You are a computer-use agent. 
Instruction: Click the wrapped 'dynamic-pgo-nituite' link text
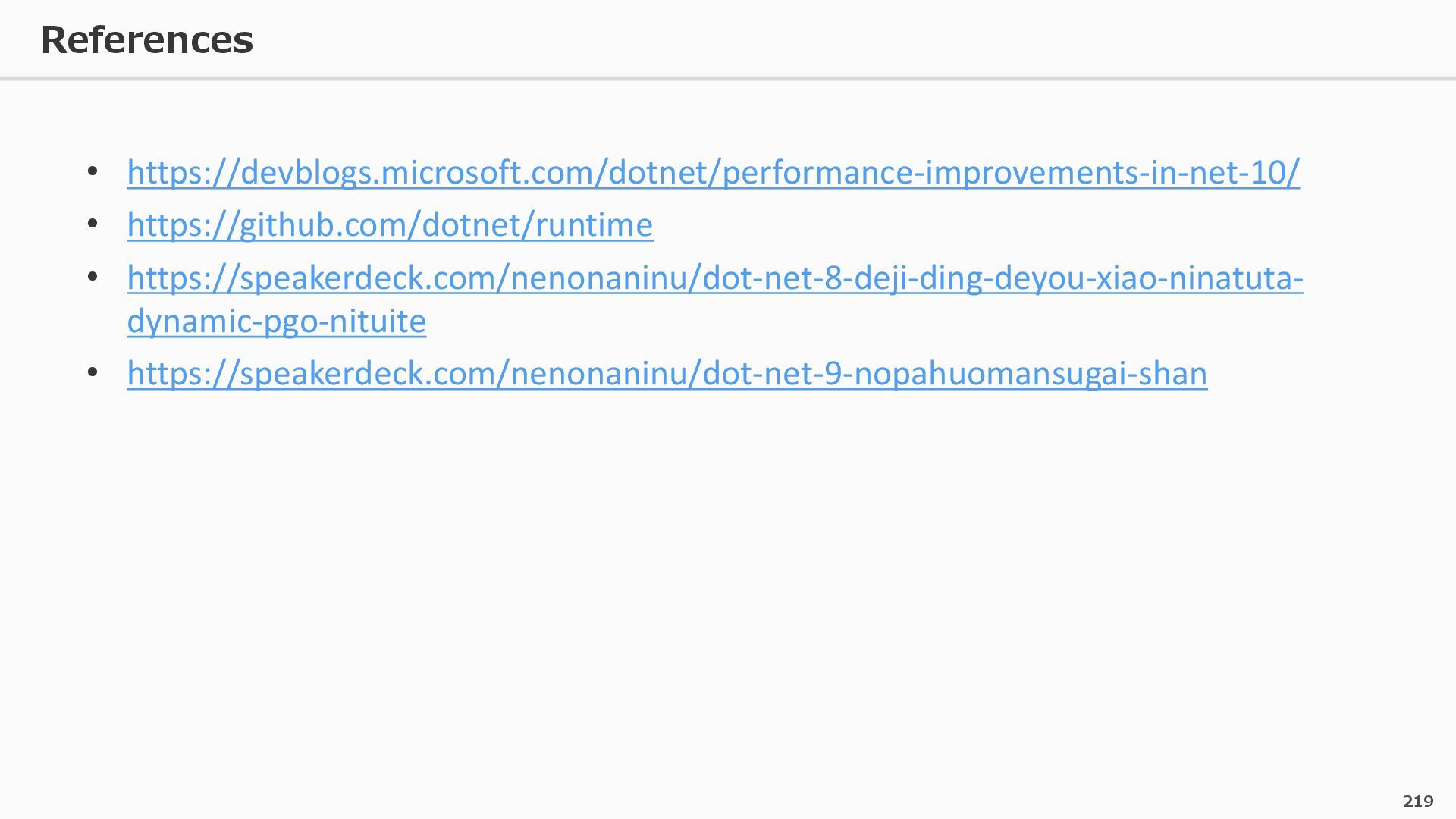(x=276, y=322)
